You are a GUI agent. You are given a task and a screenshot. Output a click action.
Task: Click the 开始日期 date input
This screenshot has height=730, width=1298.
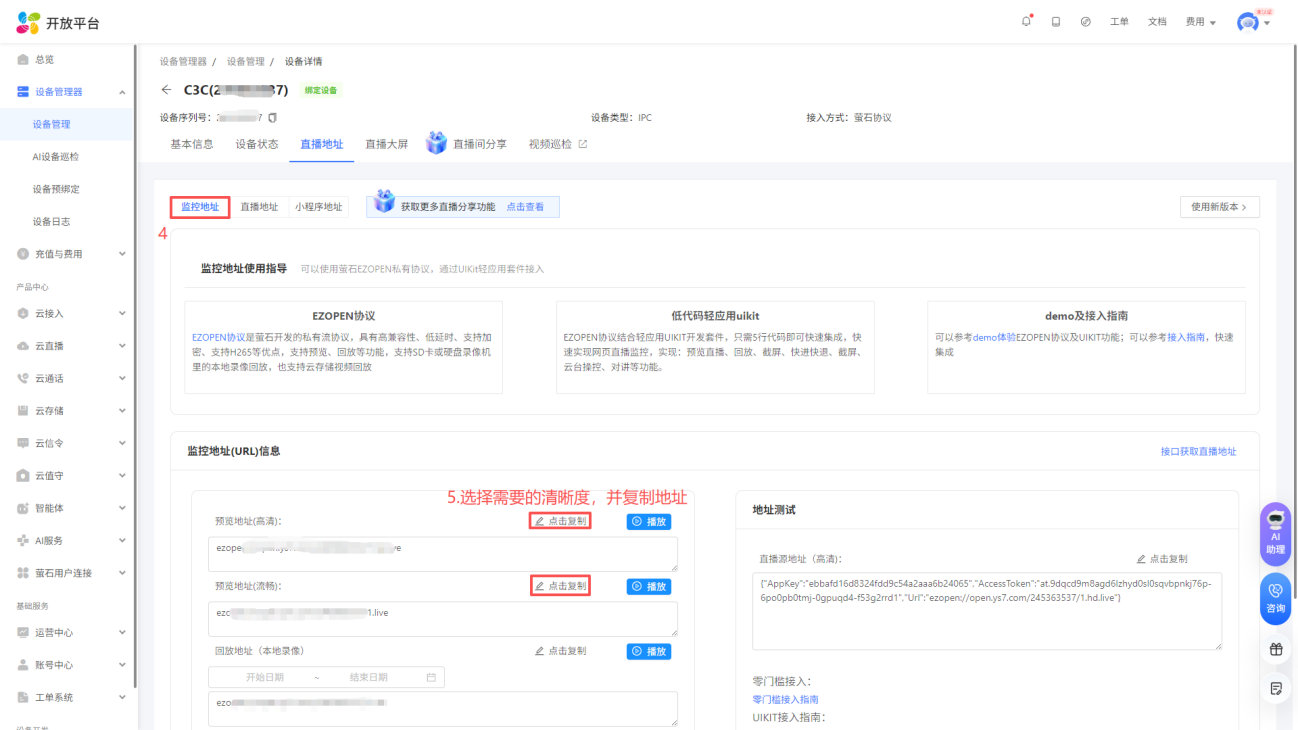click(x=265, y=677)
